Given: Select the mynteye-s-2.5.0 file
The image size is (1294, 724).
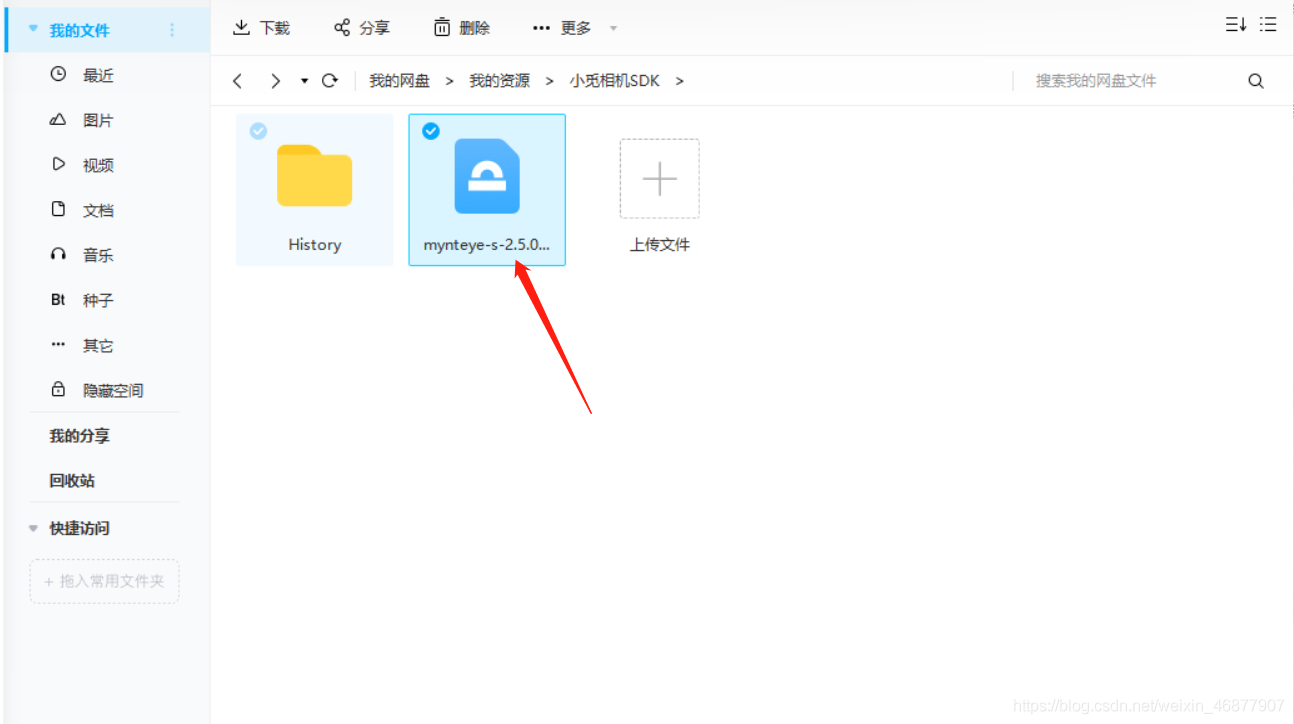Looking at the screenshot, I should click(487, 190).
